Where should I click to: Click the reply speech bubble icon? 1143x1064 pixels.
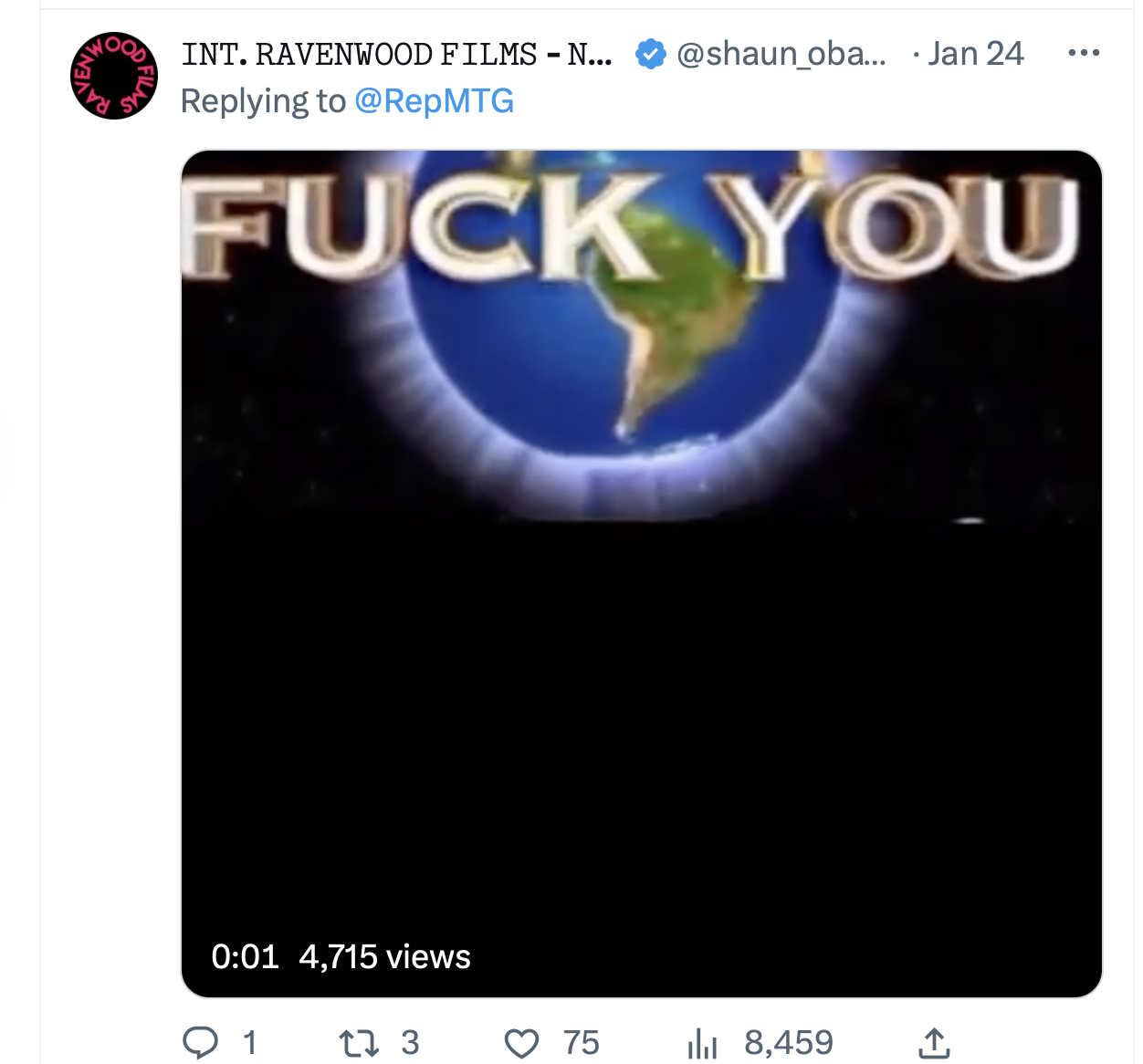201,1042
